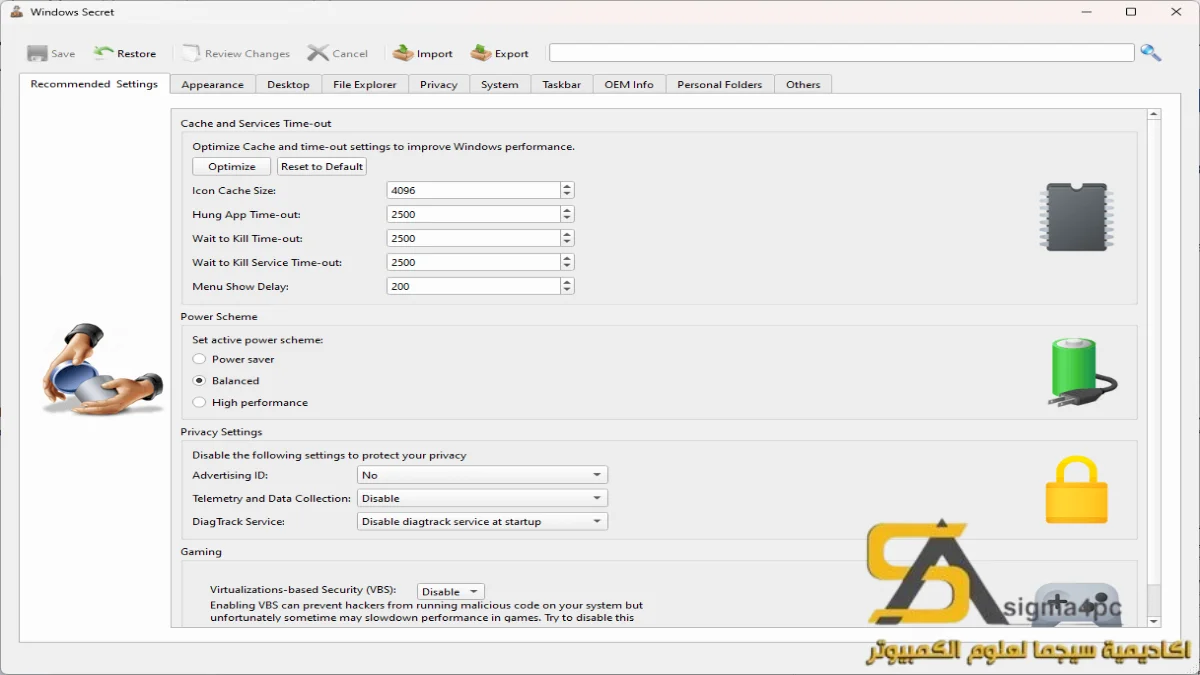Viewport: 1200px width, 675px height.
Task: Decrease the Wait to Kill Service Time-out value
Action: [567, 266]
